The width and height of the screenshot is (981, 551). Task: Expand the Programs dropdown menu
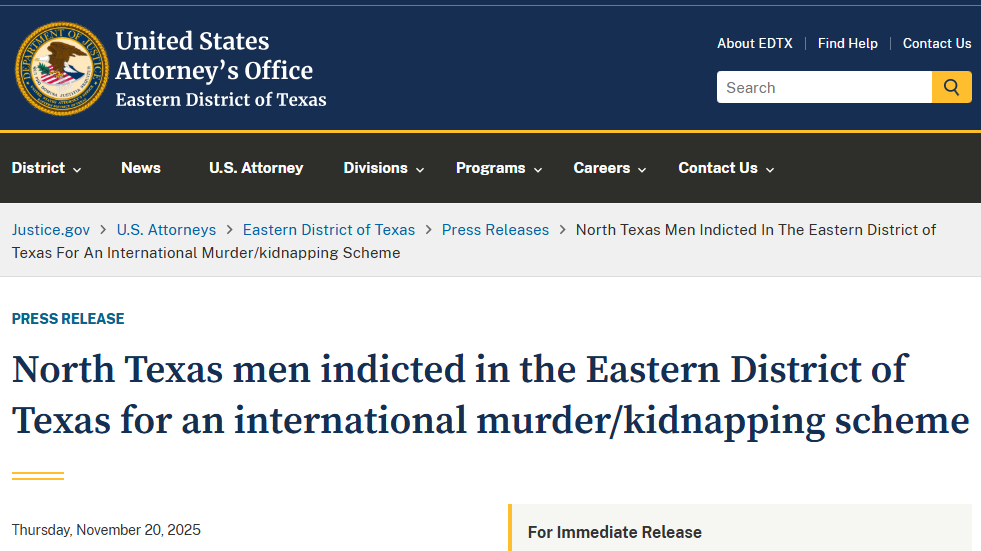tap(499, 168)
